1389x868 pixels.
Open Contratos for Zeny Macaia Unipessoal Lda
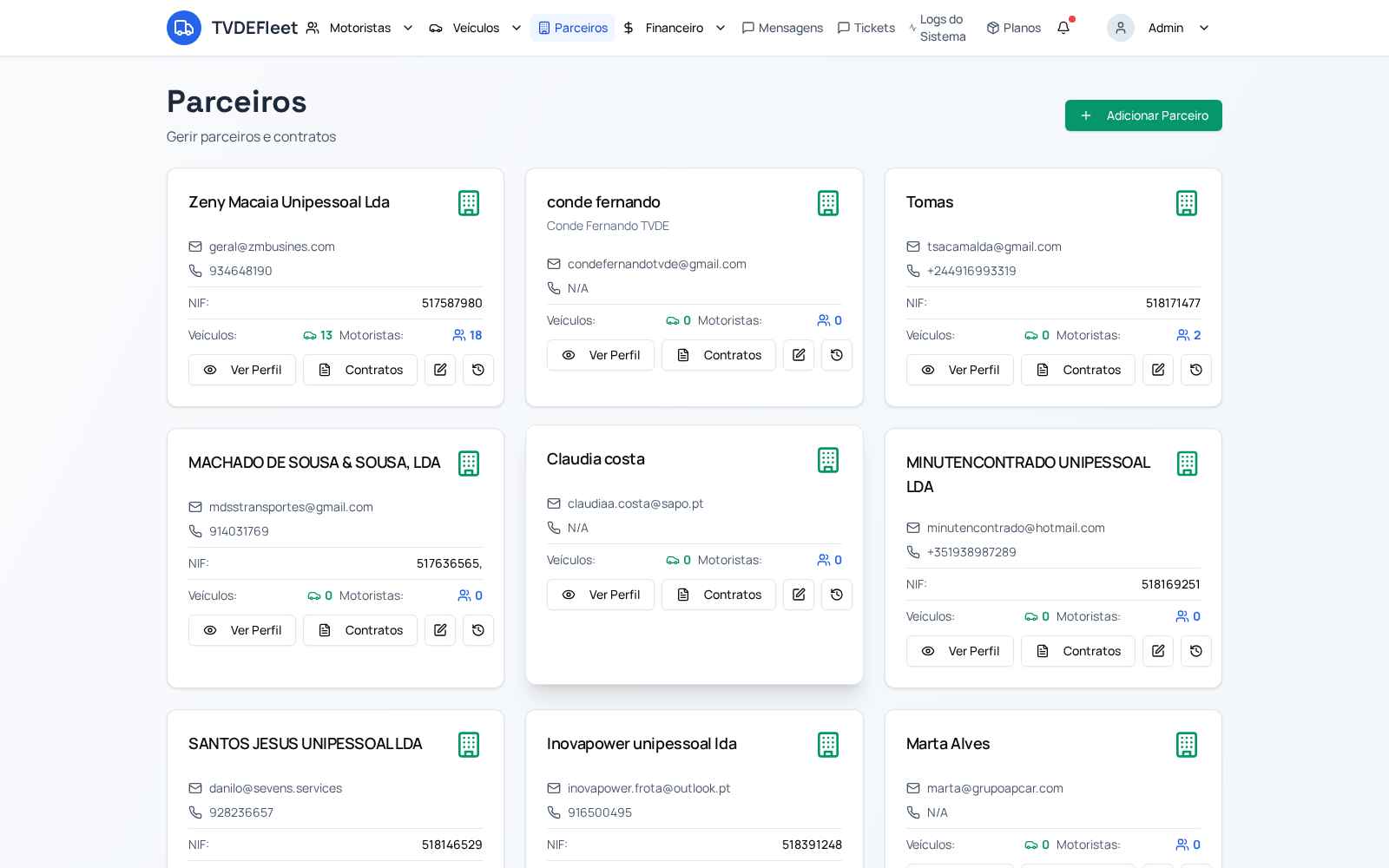coord(360,370)
